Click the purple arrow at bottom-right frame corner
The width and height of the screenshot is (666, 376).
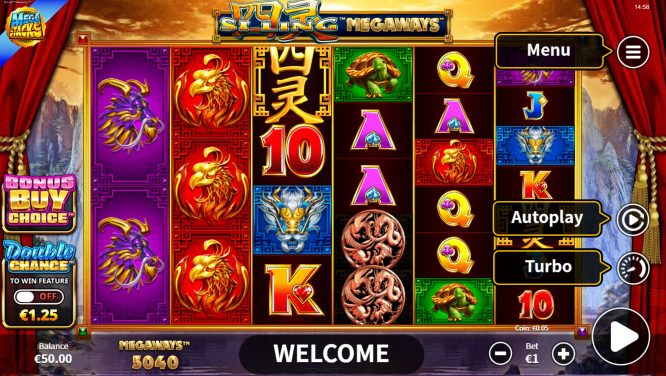point(581,331)
